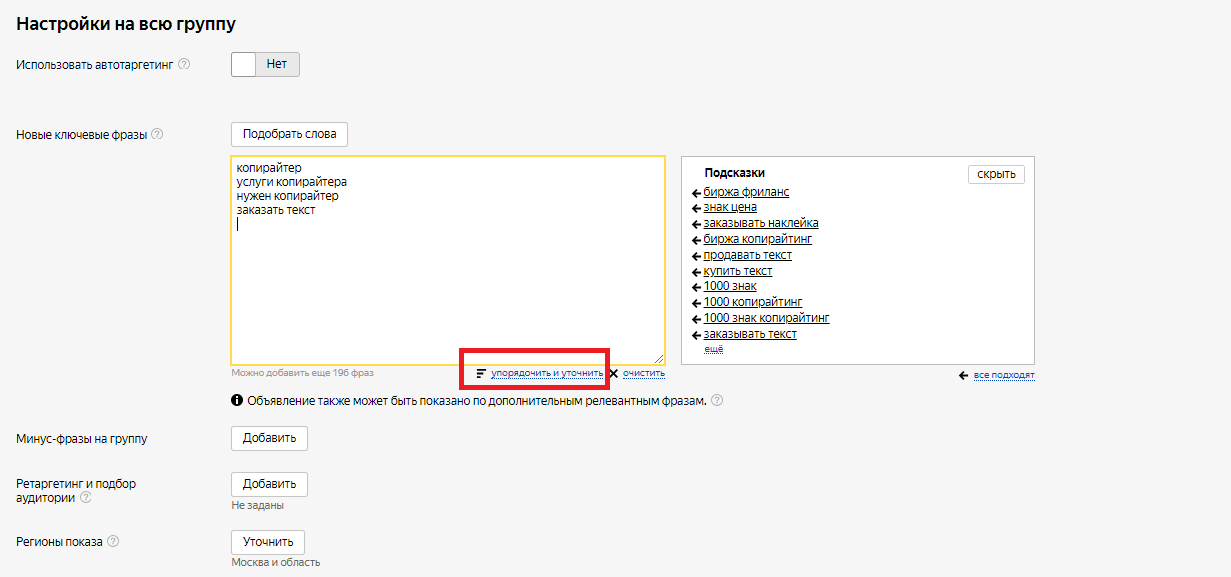Click Добавить for Ретаргетинг и подбор аудитории
This screenshot has width=1231, height=577.
(269, 484)
